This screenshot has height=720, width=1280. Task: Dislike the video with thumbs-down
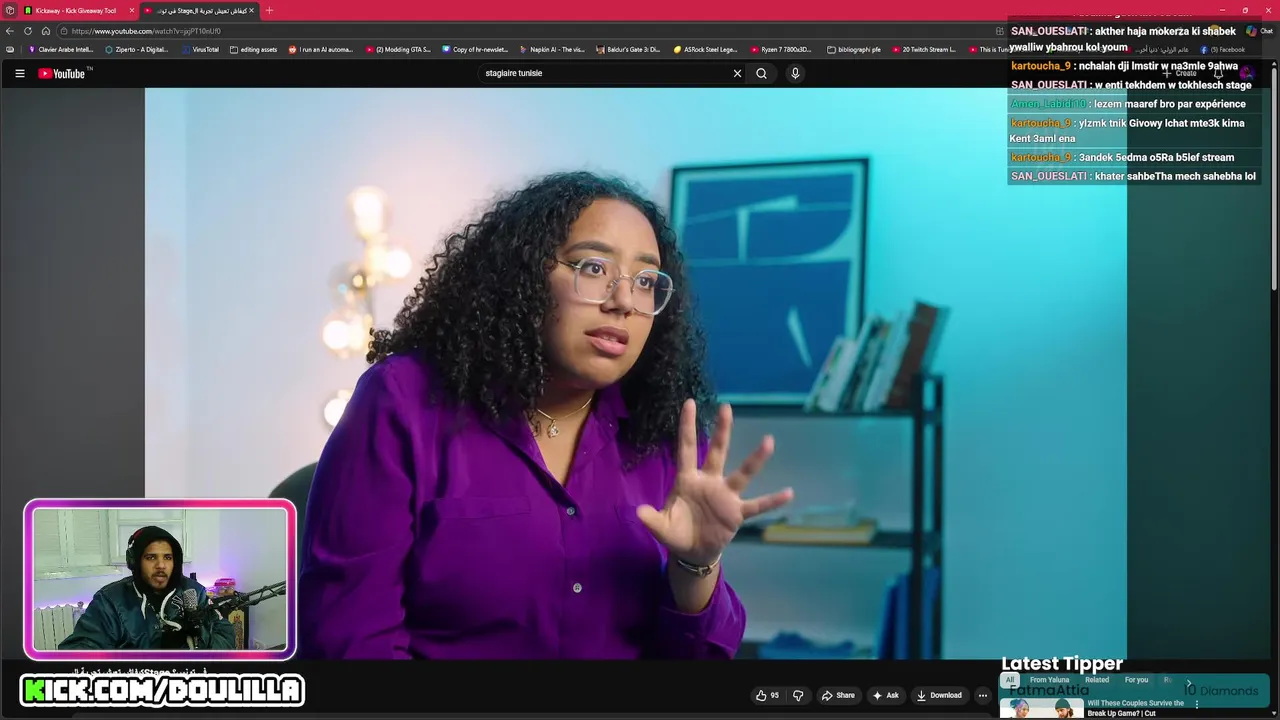798,695
